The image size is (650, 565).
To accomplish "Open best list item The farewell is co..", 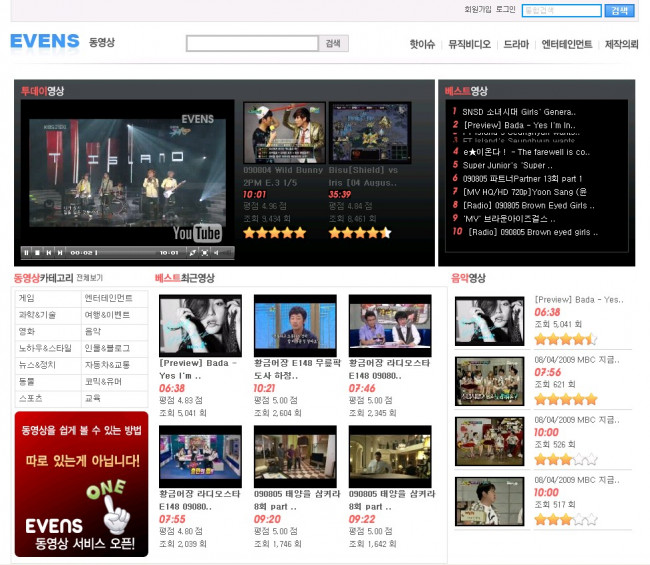I will (526, 152).
